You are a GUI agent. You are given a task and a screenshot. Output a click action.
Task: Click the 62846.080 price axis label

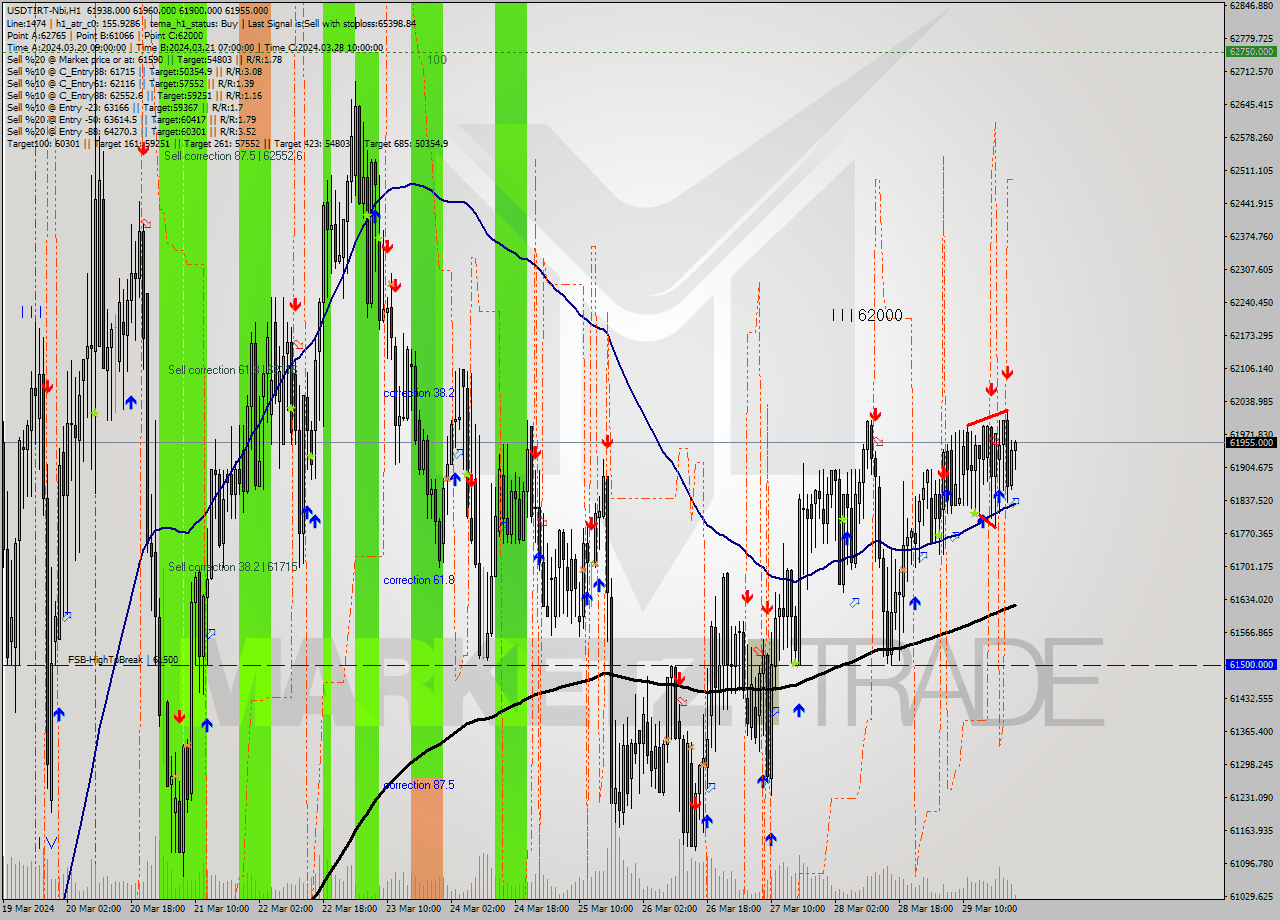tap(1251, 5)
